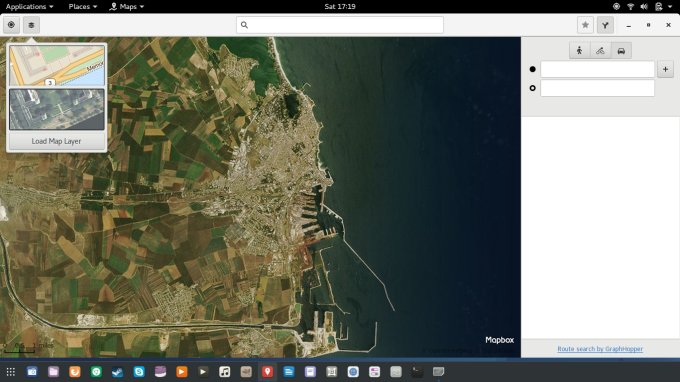Open Files manager in taskbar
Image resolution: width=680 pixels, height=382 pixels.
pyautogui.click(x=53, y=372)
